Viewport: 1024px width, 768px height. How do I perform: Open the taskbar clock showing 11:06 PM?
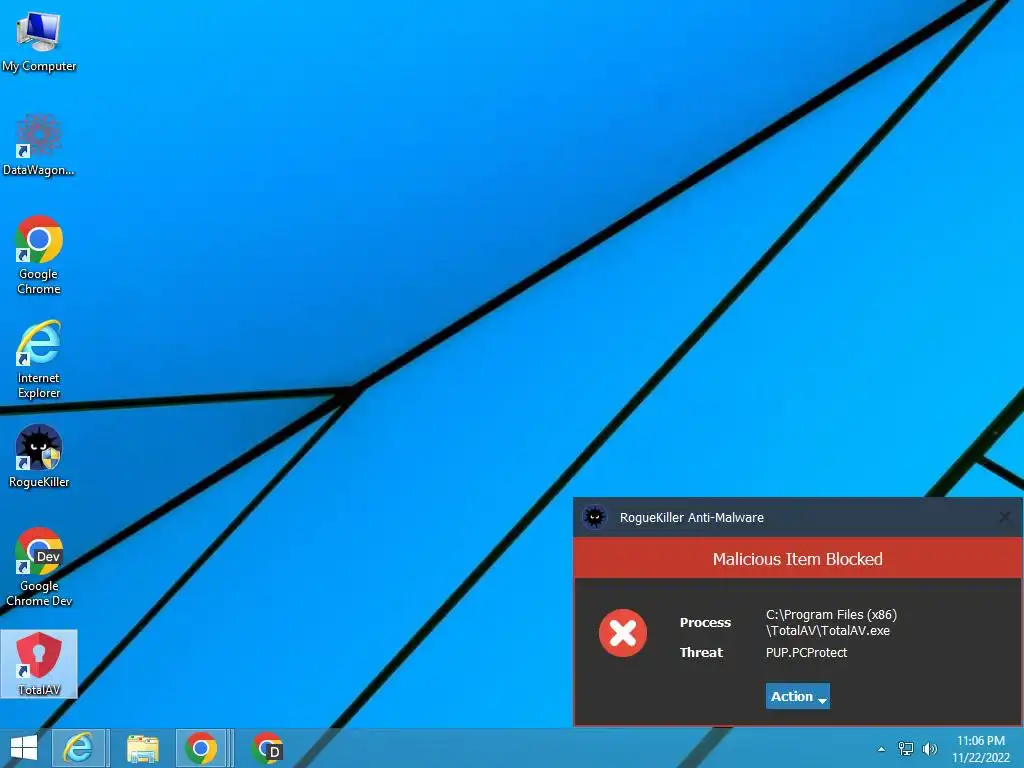981,749
